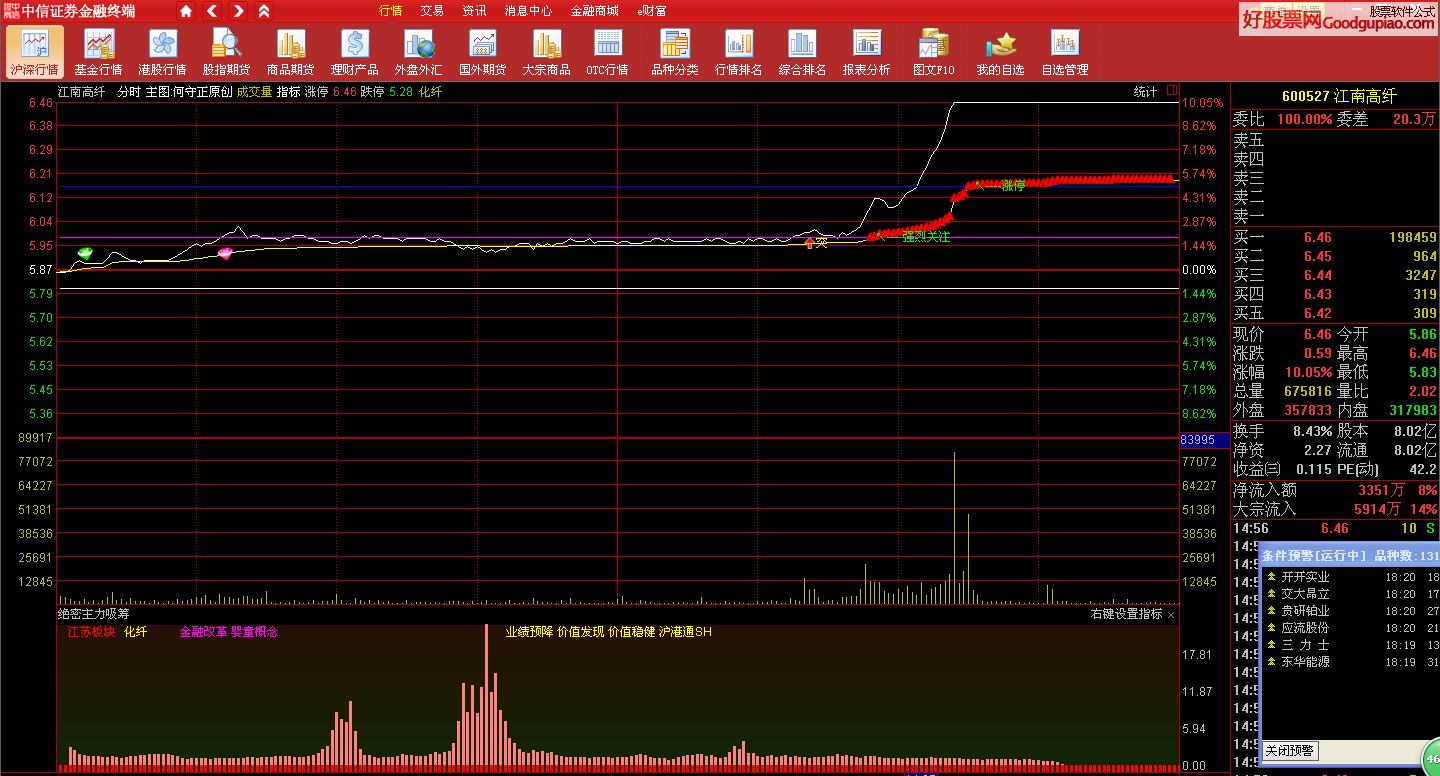Open 我的自选 watchlist
This screenshot has width=1440, height=776.
pyautogui.click(x=1000, y=52)
